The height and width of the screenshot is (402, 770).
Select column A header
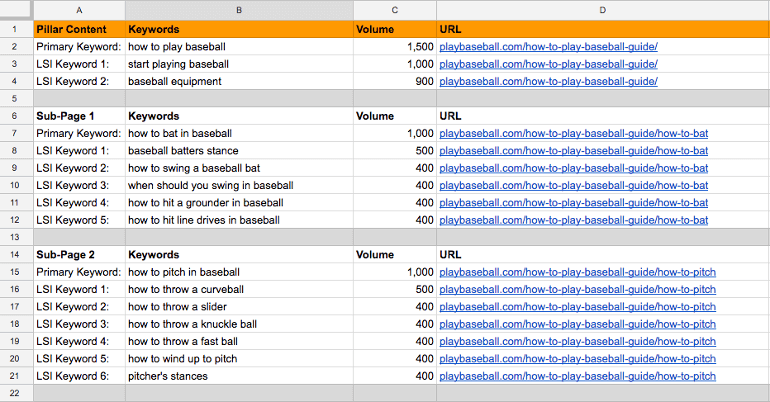tap(80, 10)
